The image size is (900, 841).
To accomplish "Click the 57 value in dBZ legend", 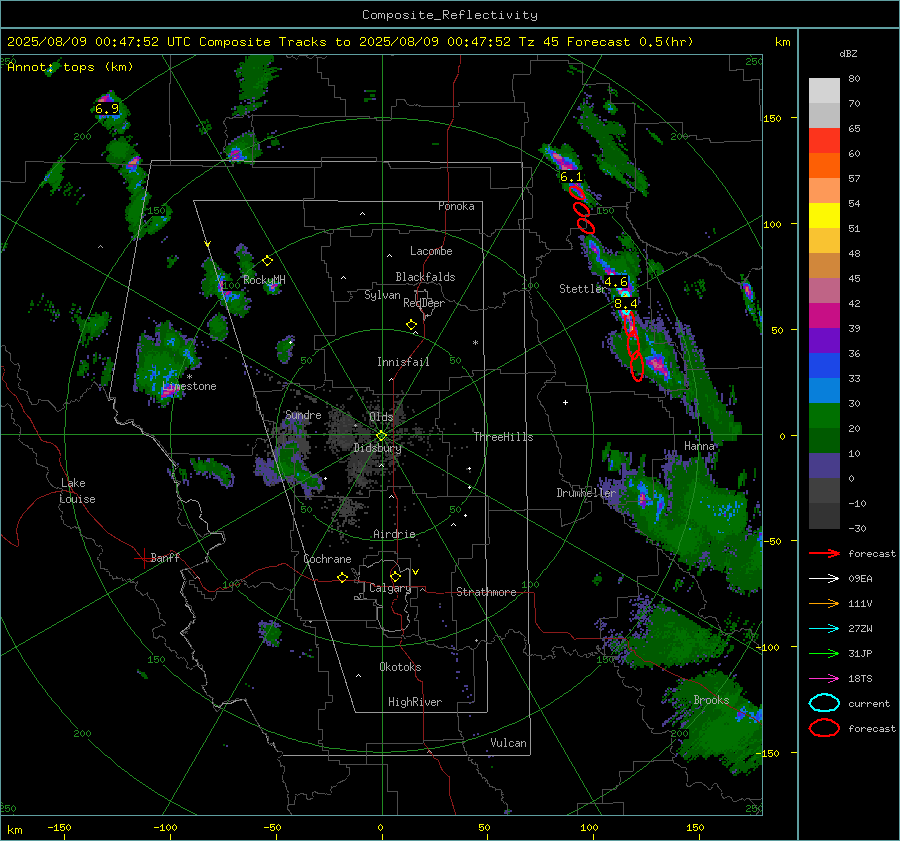I will [854, 179].
